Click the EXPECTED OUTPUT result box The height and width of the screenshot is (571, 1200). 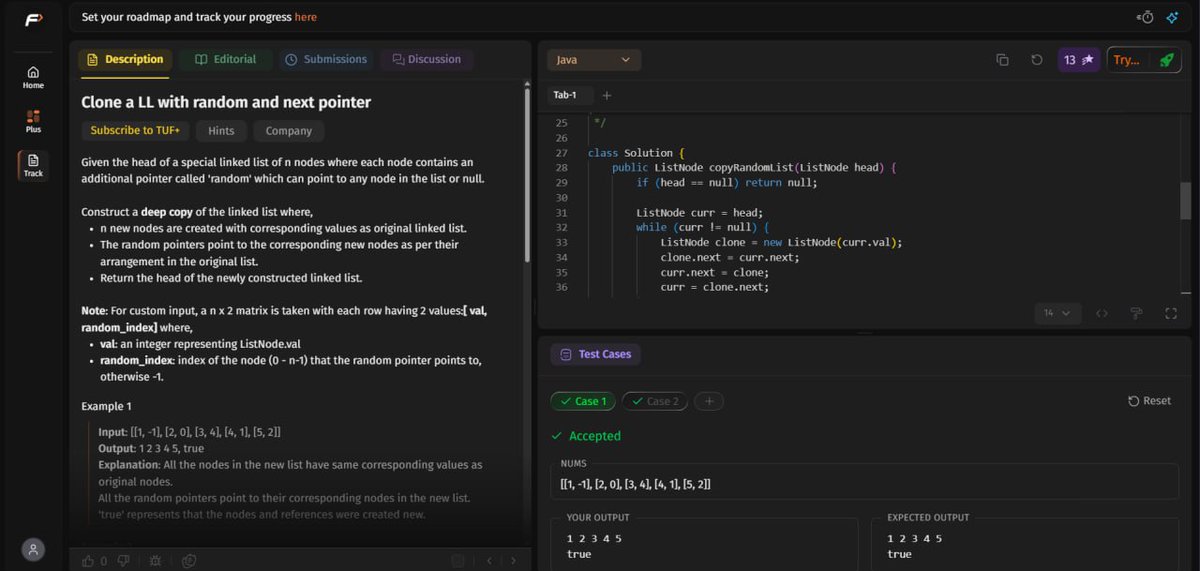click(x=1027, y=544)
